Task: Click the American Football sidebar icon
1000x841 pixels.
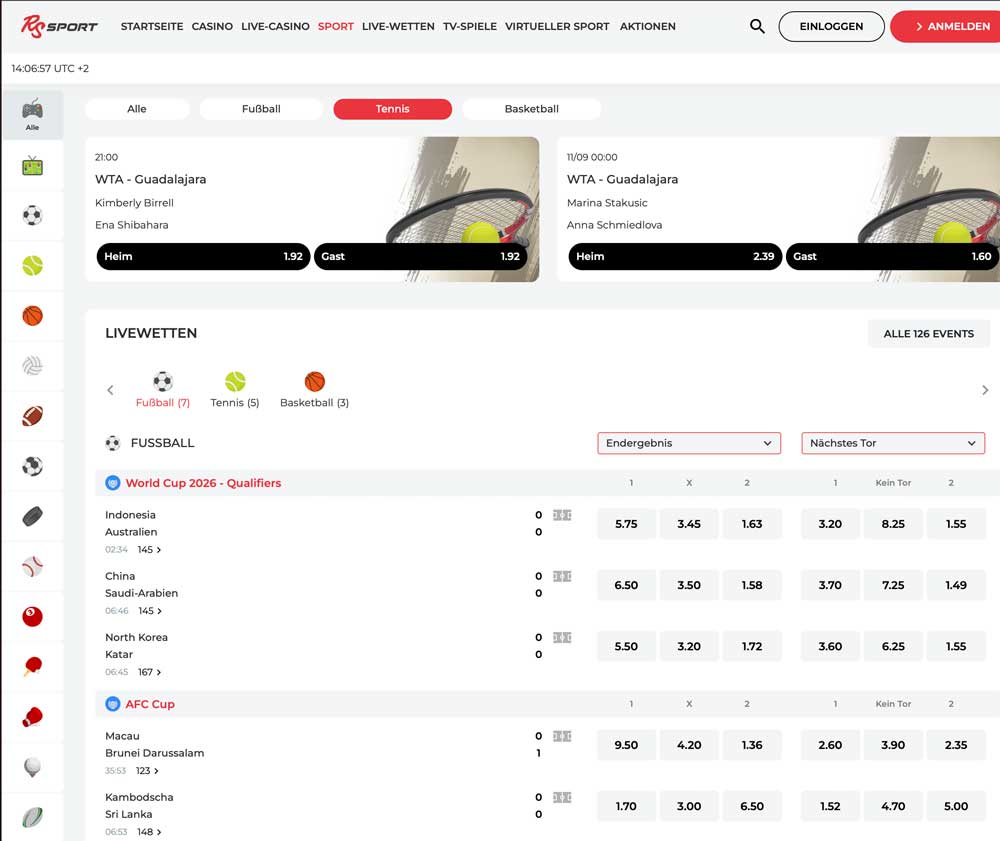Action: tap(33, 416)
